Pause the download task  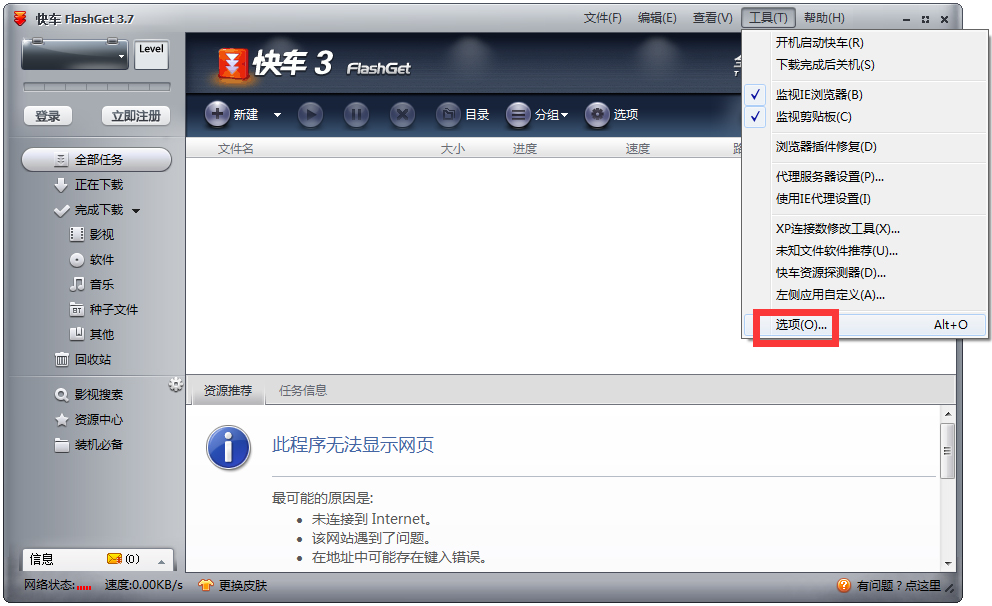[356, 114]
